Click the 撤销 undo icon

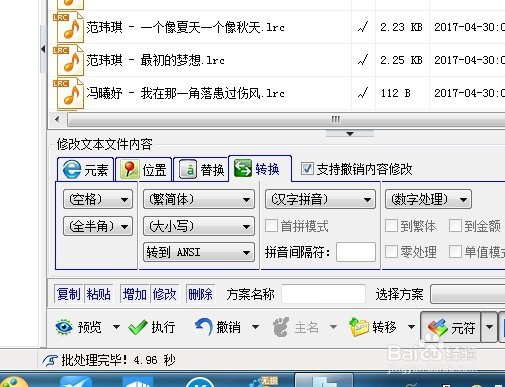[x=203, y=327]
